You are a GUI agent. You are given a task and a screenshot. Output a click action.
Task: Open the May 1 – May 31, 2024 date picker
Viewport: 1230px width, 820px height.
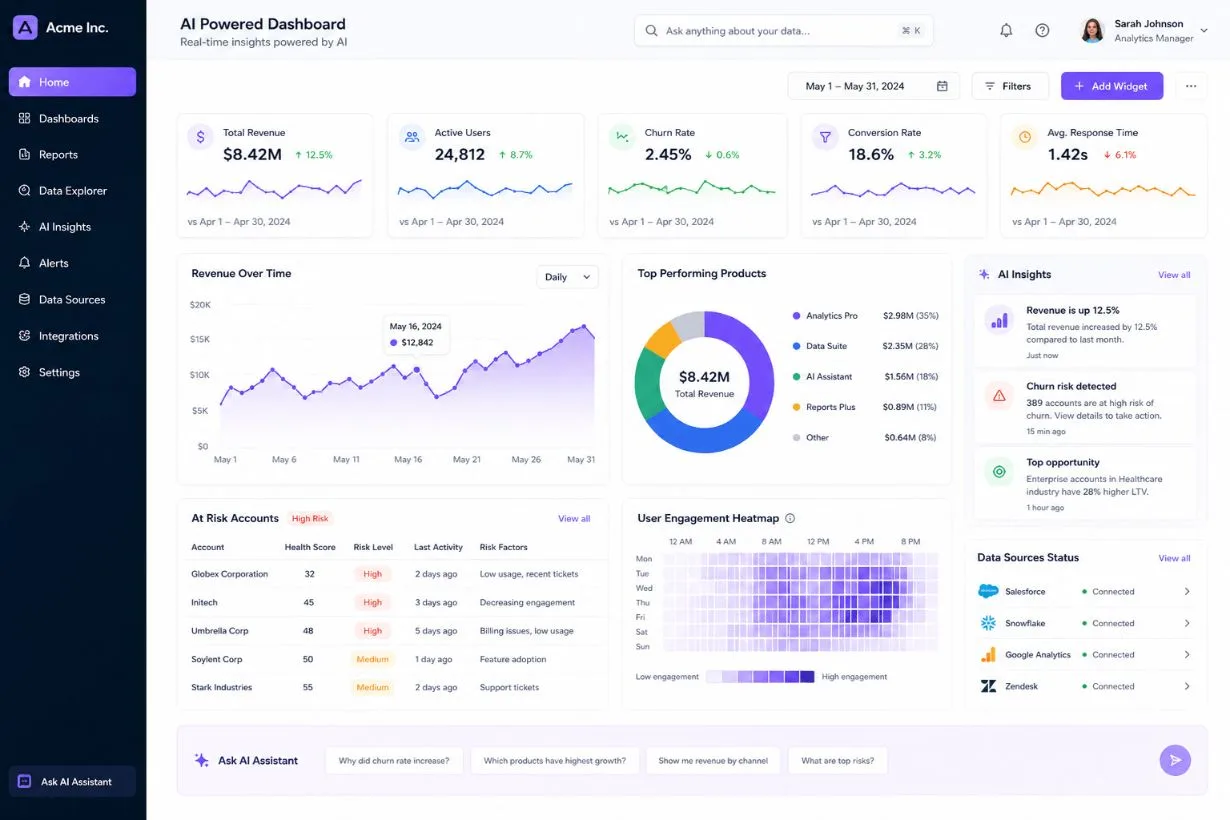(873, 86)
